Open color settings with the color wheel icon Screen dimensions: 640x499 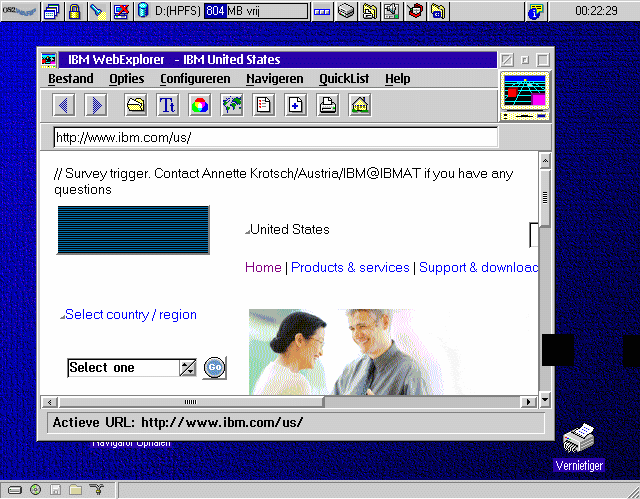pyautogui.click(x=200, y=105)
